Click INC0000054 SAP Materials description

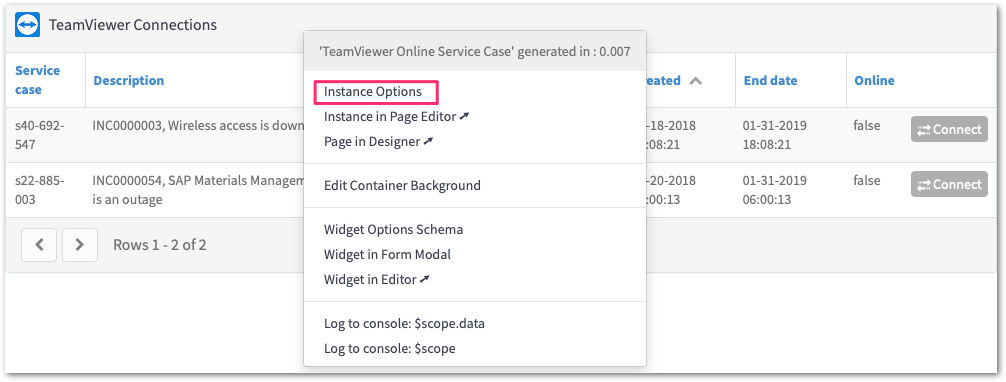point(198,190)
